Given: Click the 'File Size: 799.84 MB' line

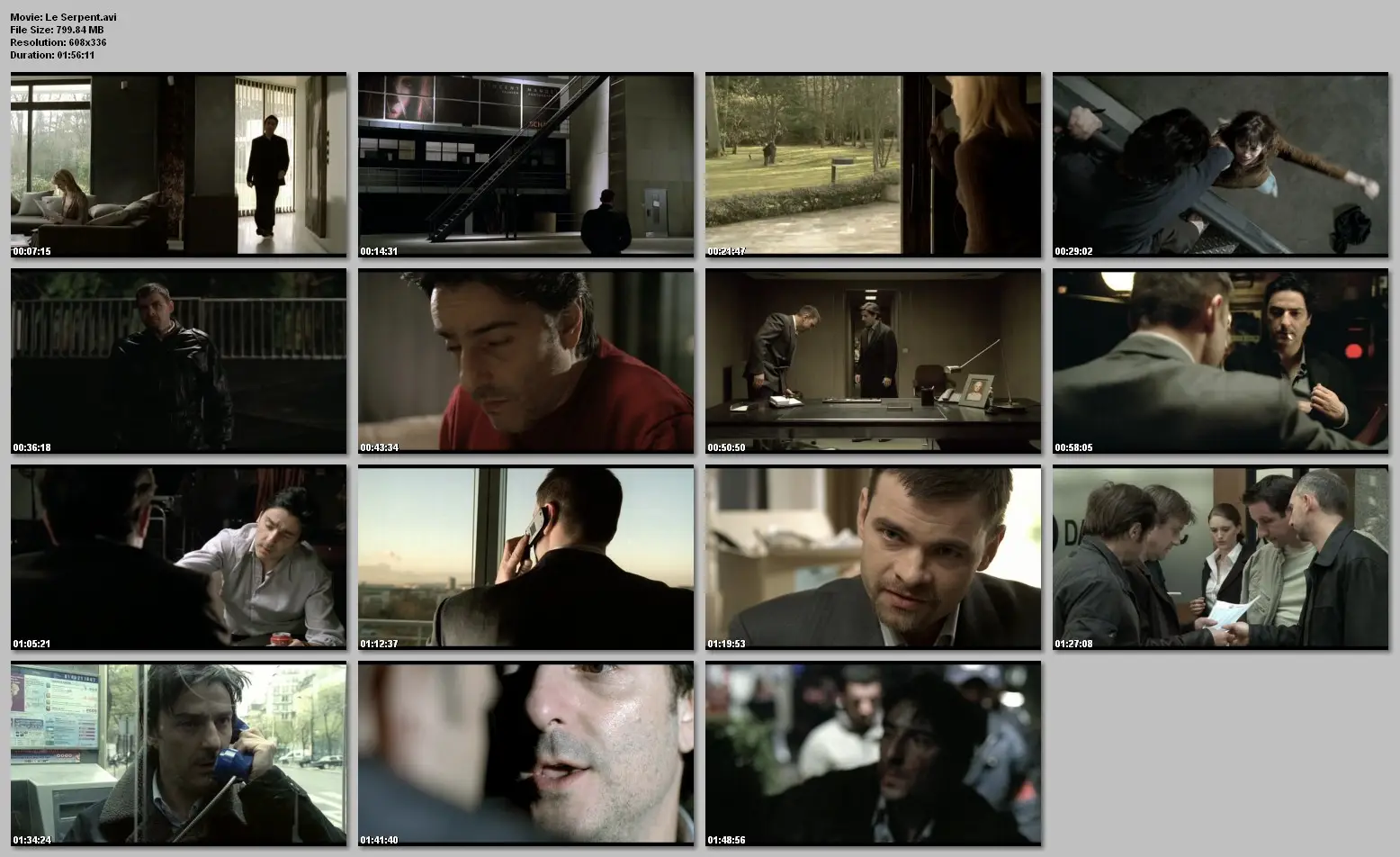Looking at the screenshot, I should (57, 30).
